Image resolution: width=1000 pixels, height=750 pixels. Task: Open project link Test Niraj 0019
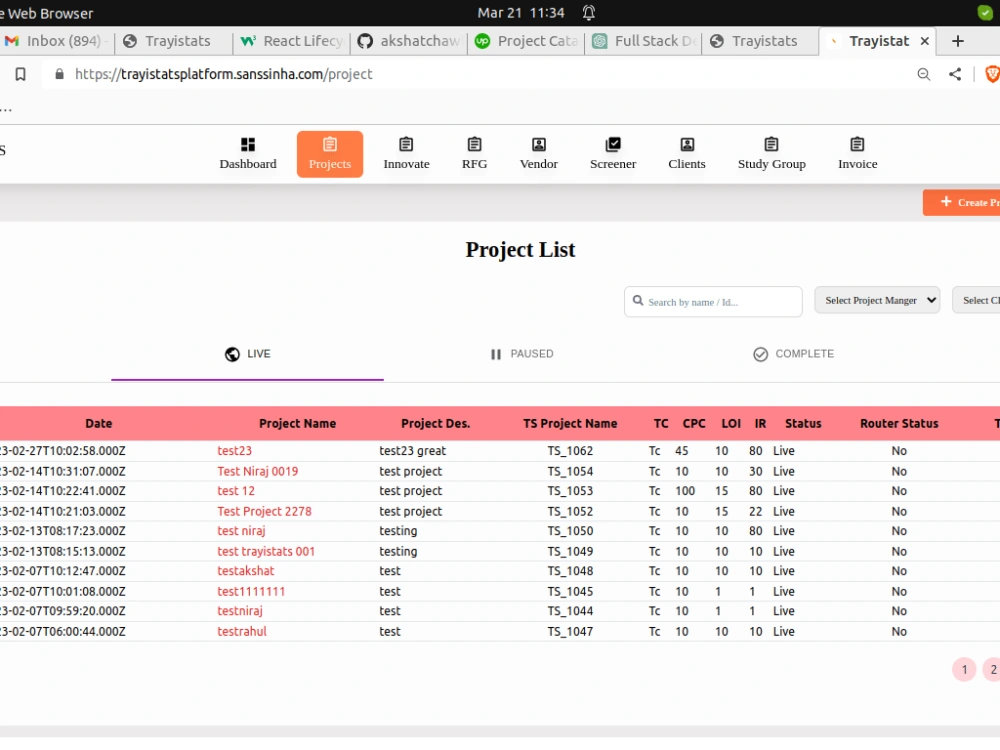click(258, 471)
